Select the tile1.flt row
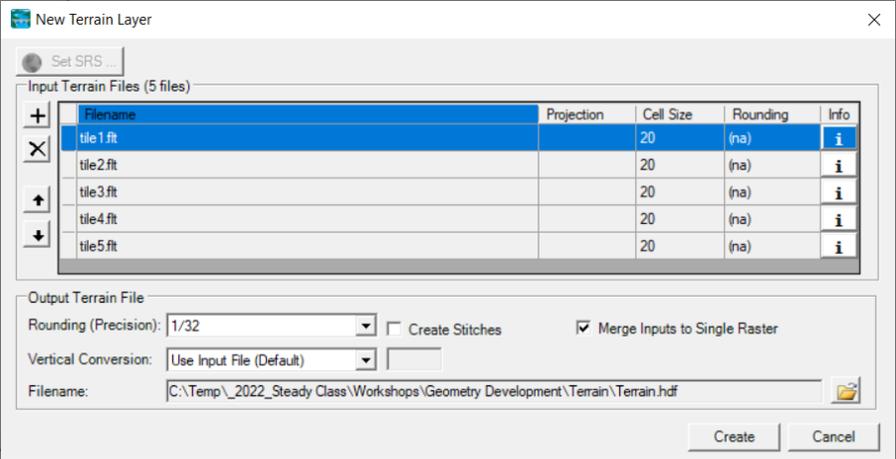The height and width of the screenshot is (459, 896). click(x=459, y=138)
